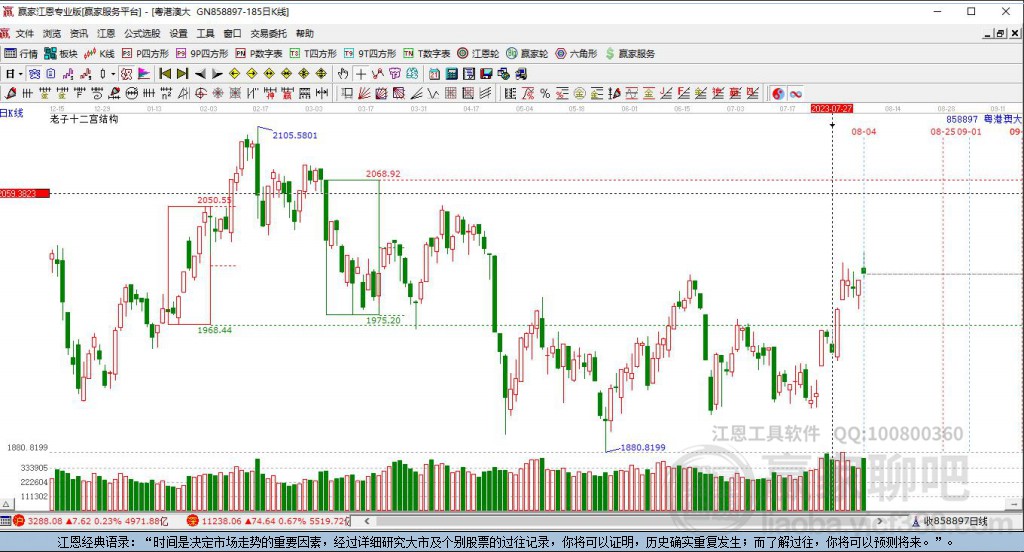This screenshot has height=552, width=1024.
Task: Click the 1880.8199 low price label
Action: [643, 447]
